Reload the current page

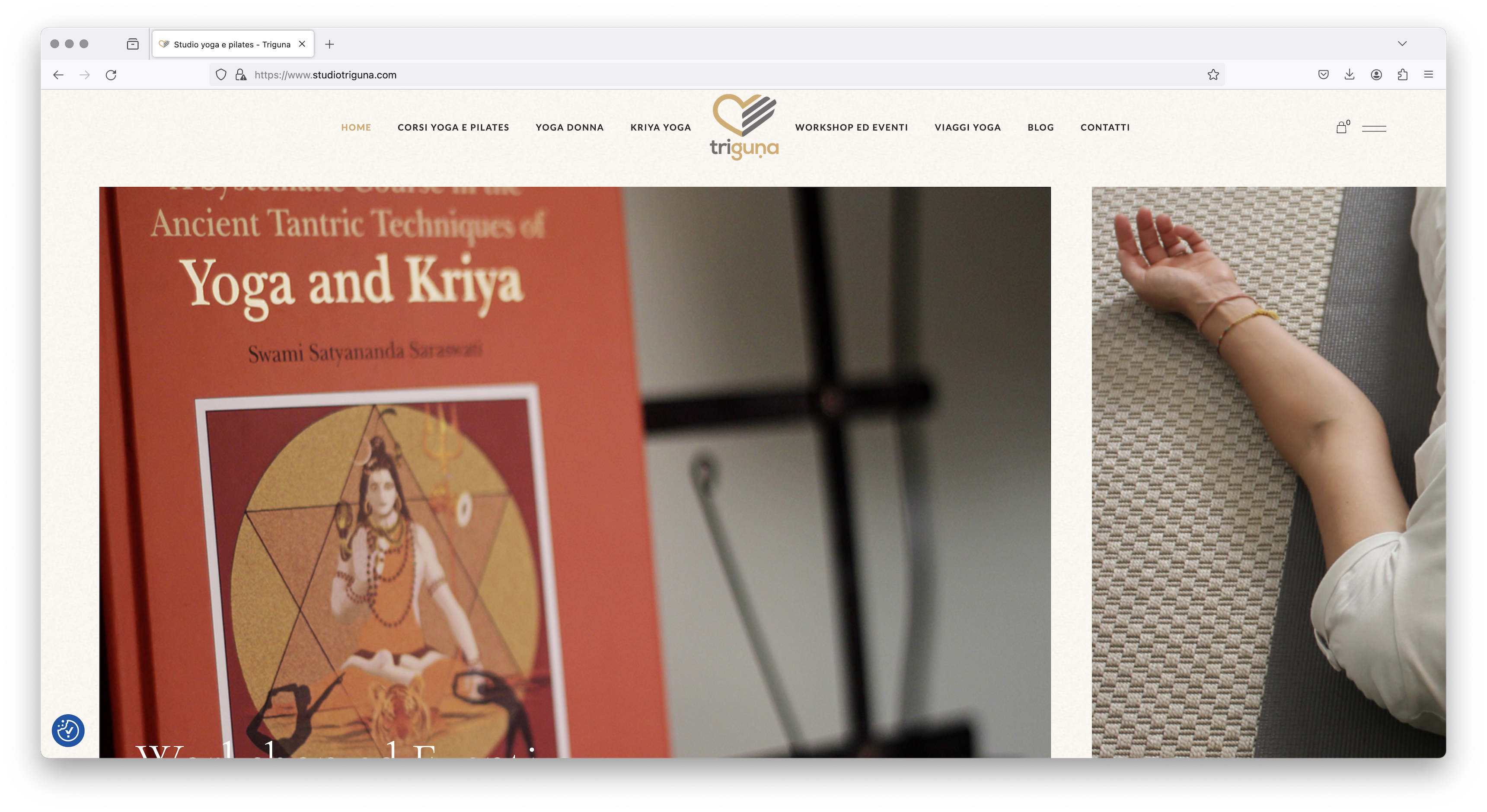111,75
